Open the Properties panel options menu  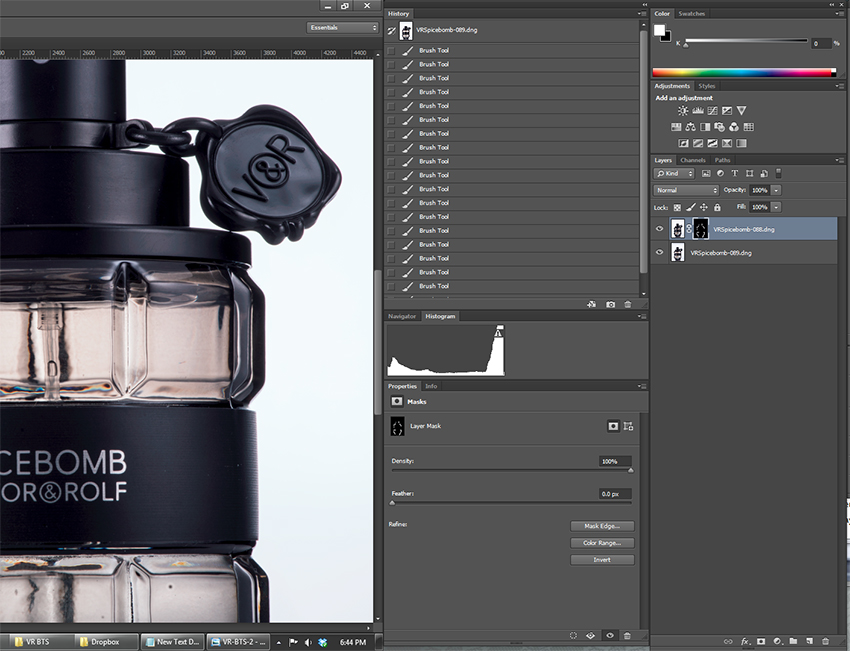pyautogui.click(x=642, y=386)
